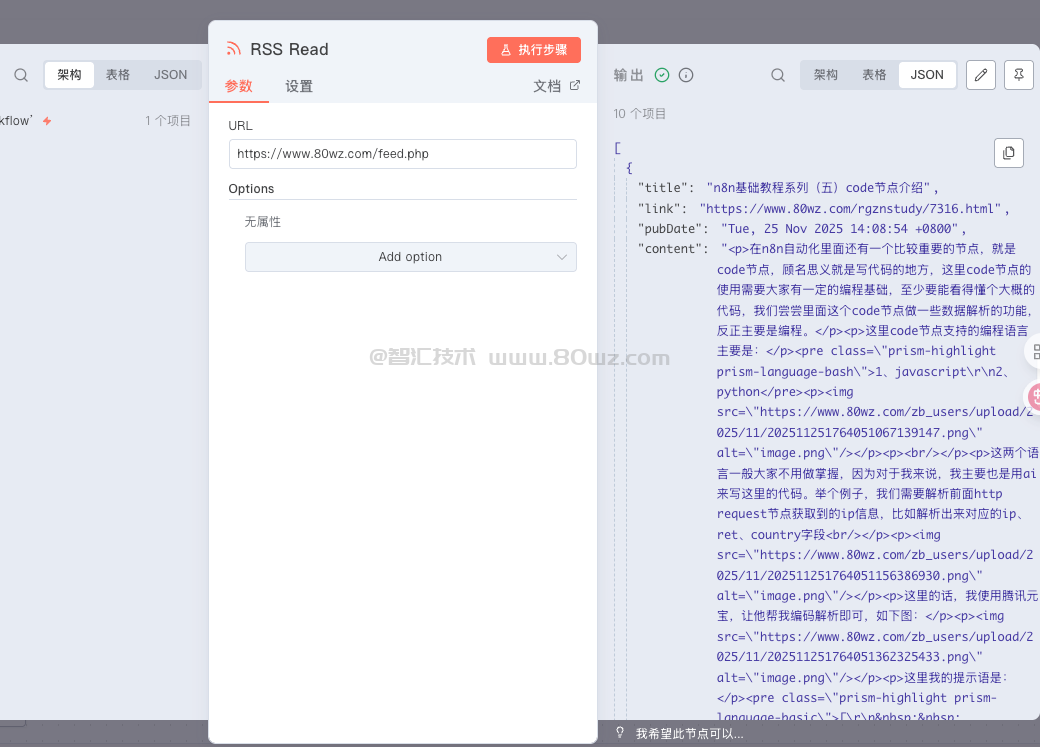Click the search icon in the input panel
1040x747 pixels.
21,75
